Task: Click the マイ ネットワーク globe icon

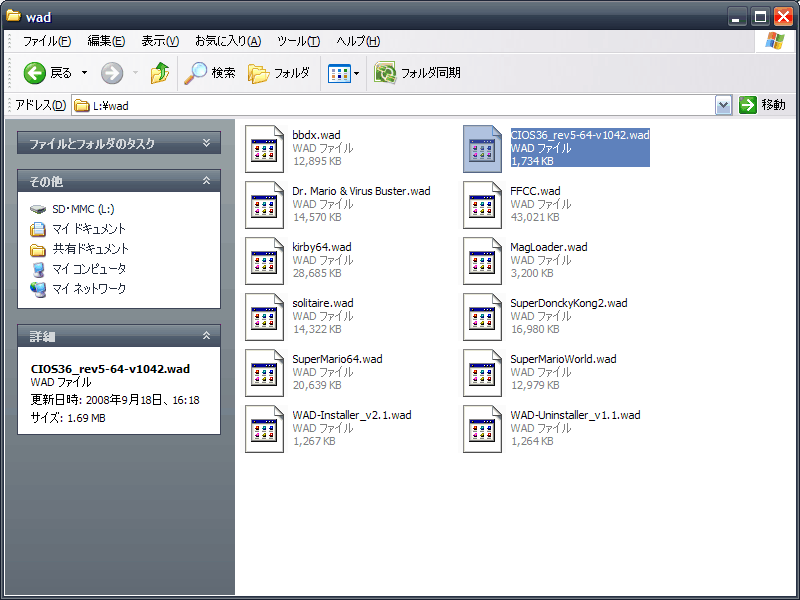Action: point(38,289)
